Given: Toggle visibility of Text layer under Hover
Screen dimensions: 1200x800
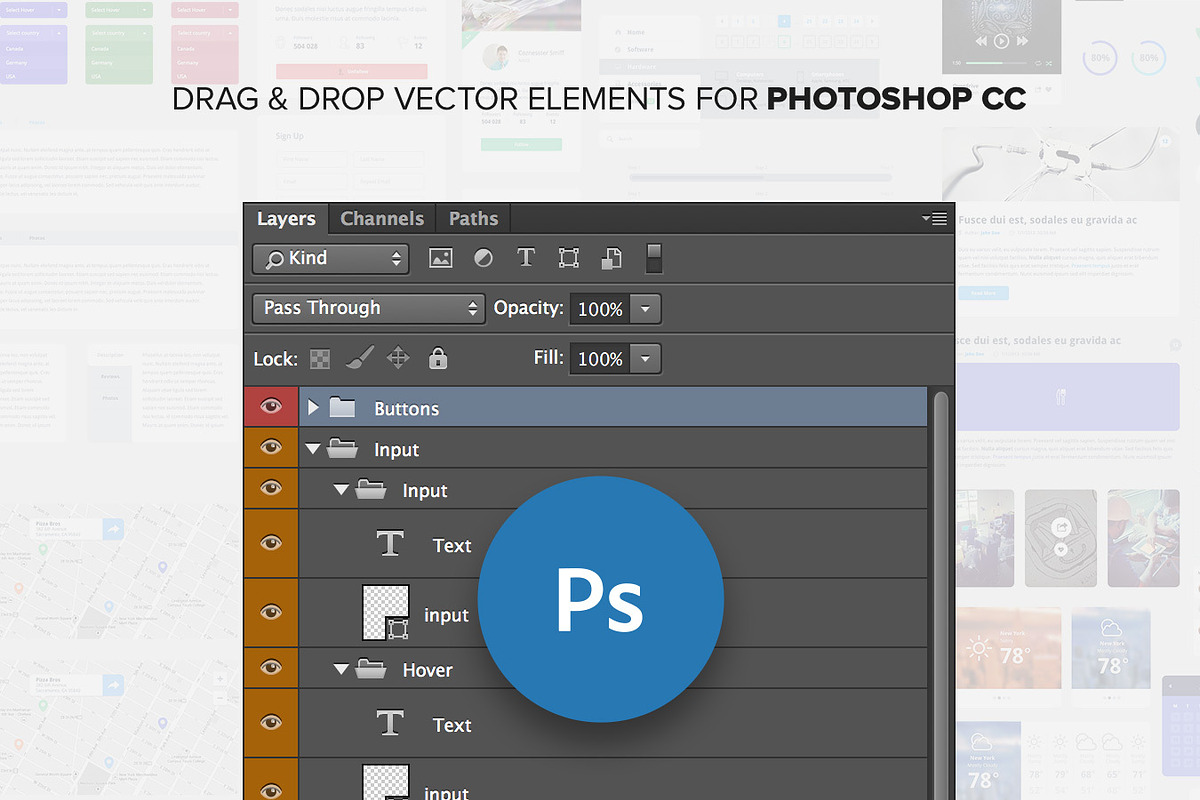Looking at the screenshot, I should click(271, 722).
